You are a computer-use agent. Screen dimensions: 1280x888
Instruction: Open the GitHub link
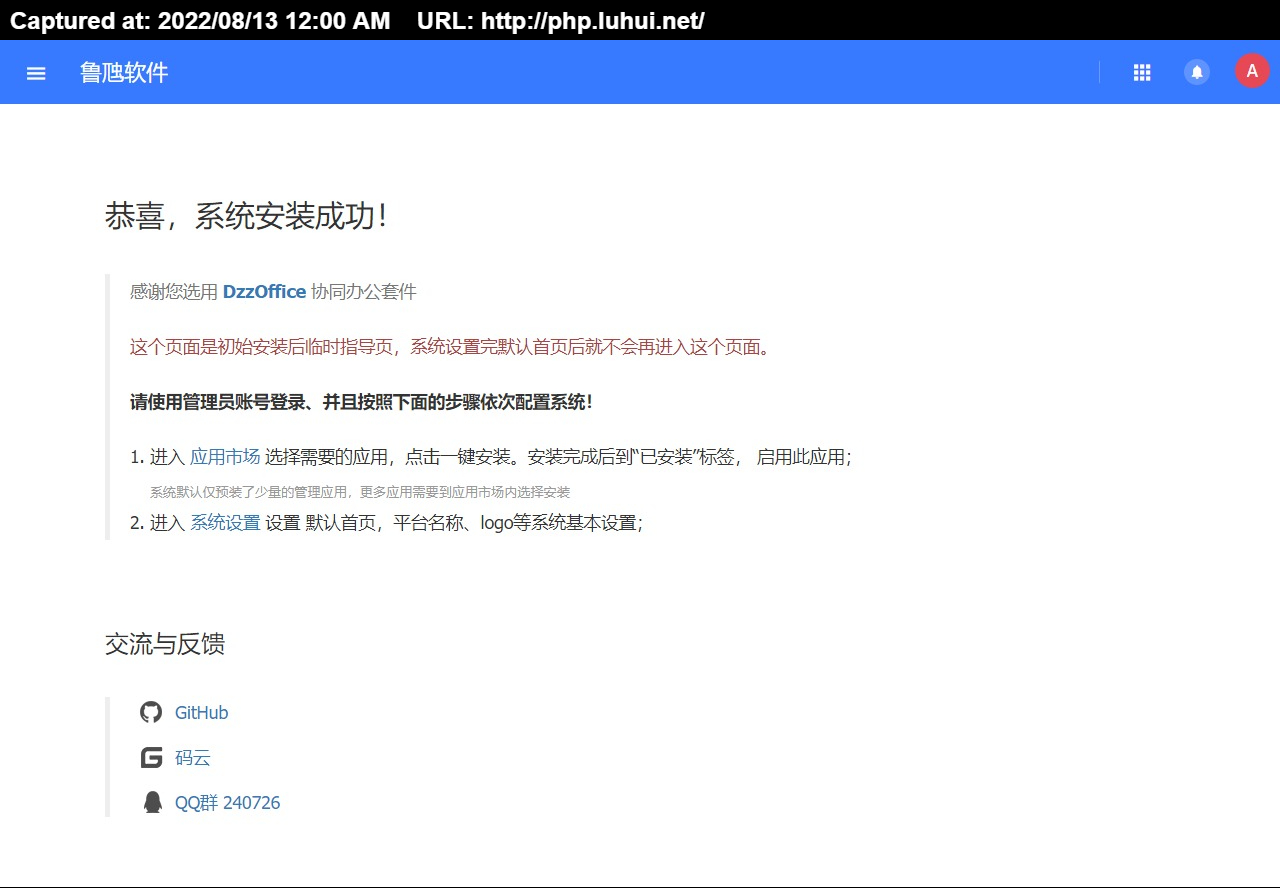[x=201, y=713]
